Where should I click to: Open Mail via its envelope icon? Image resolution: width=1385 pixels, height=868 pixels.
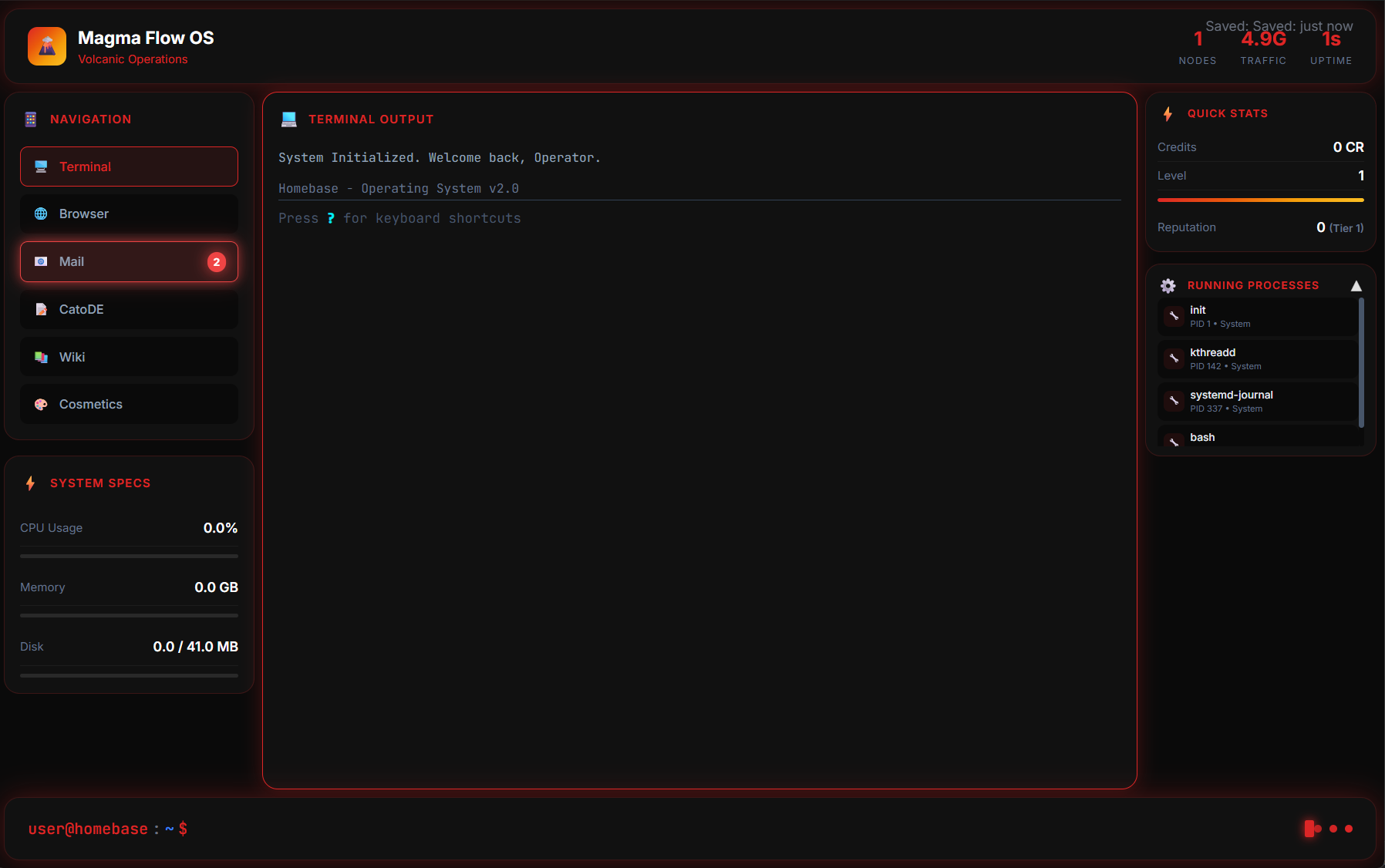click(x=40, y=261)
